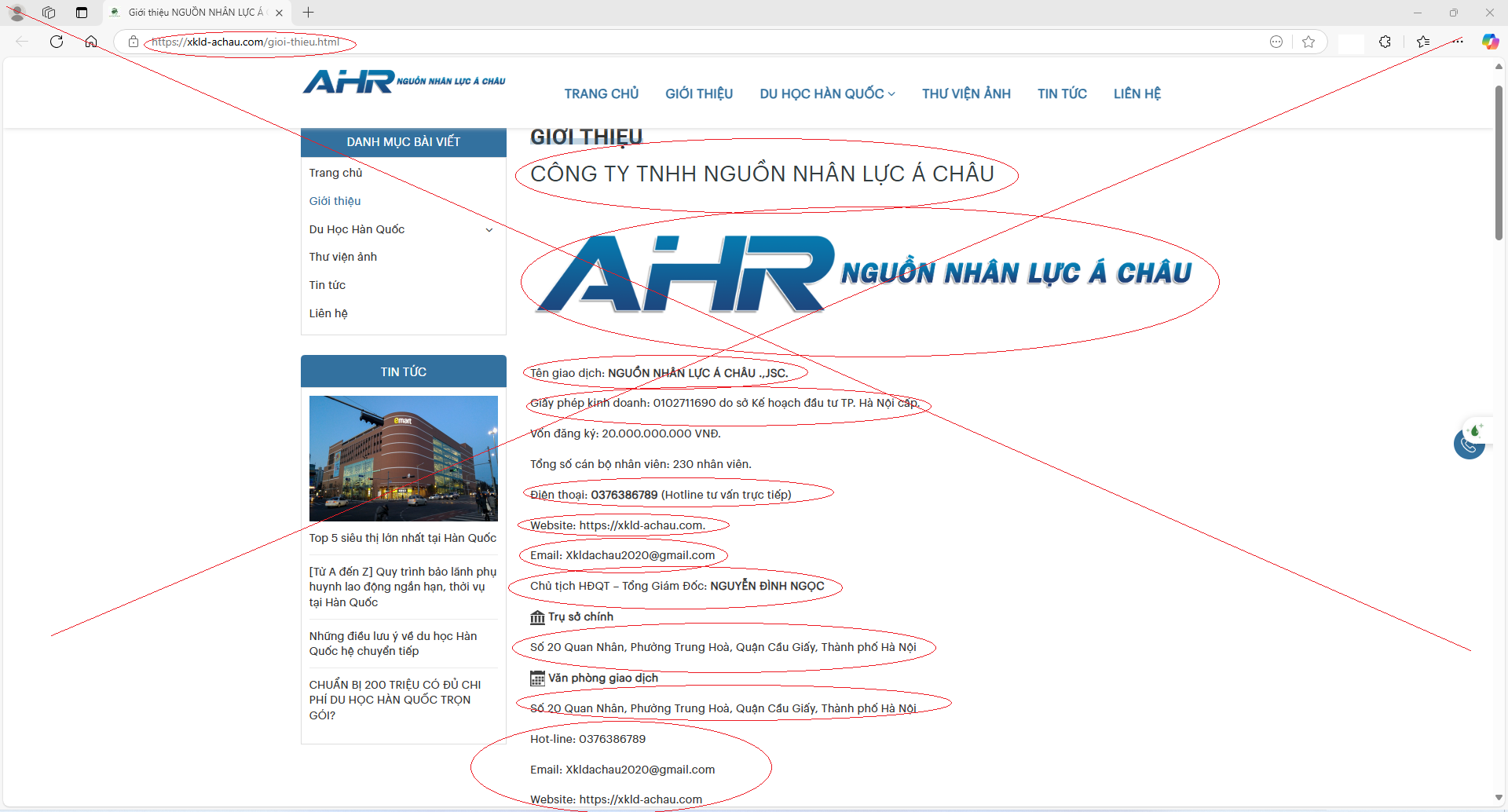Open the Emart supermarket news thumbnail

point(404,459)
